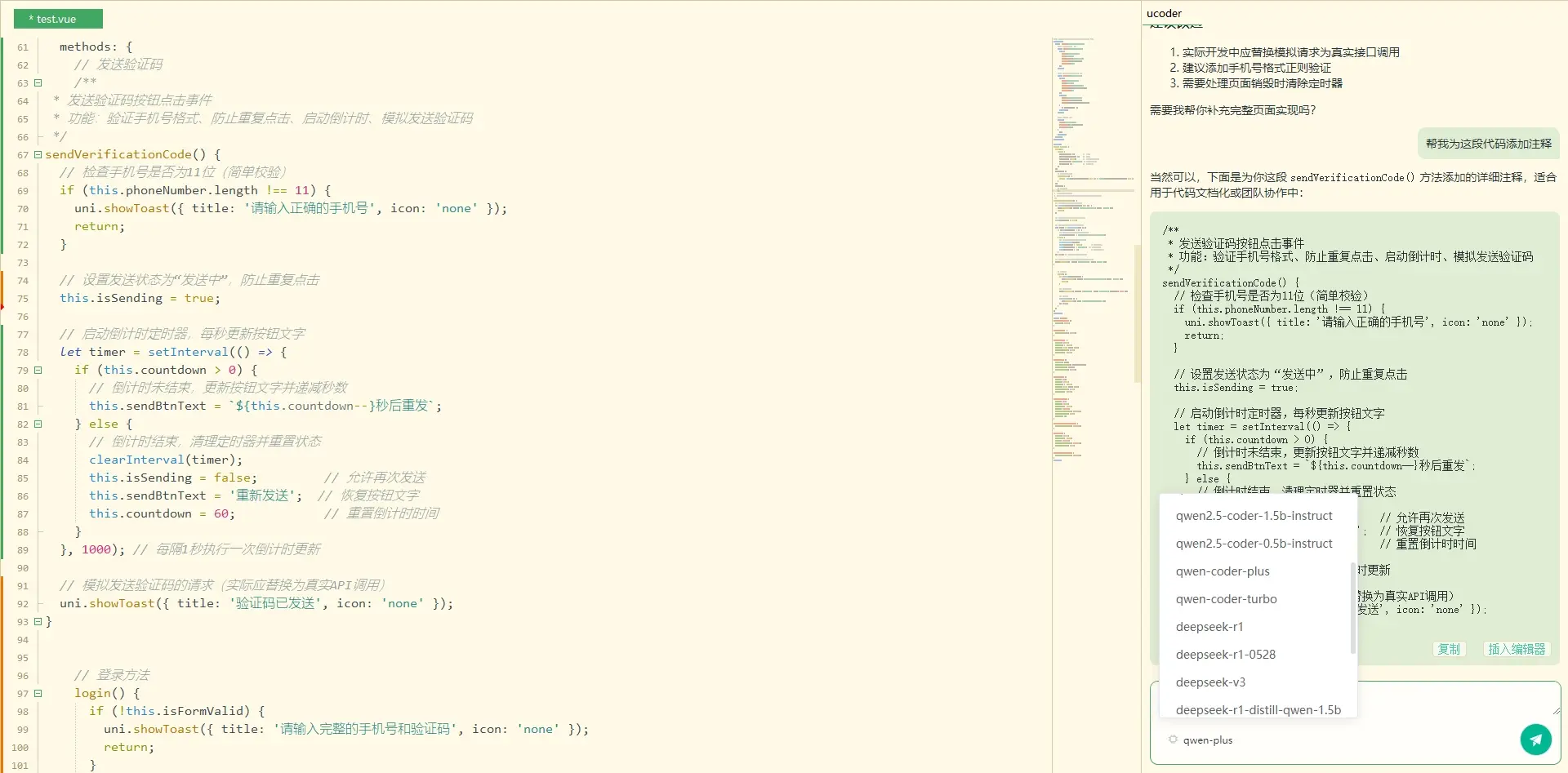
Task: Fold the comment block at line 63
Action: 38,82
